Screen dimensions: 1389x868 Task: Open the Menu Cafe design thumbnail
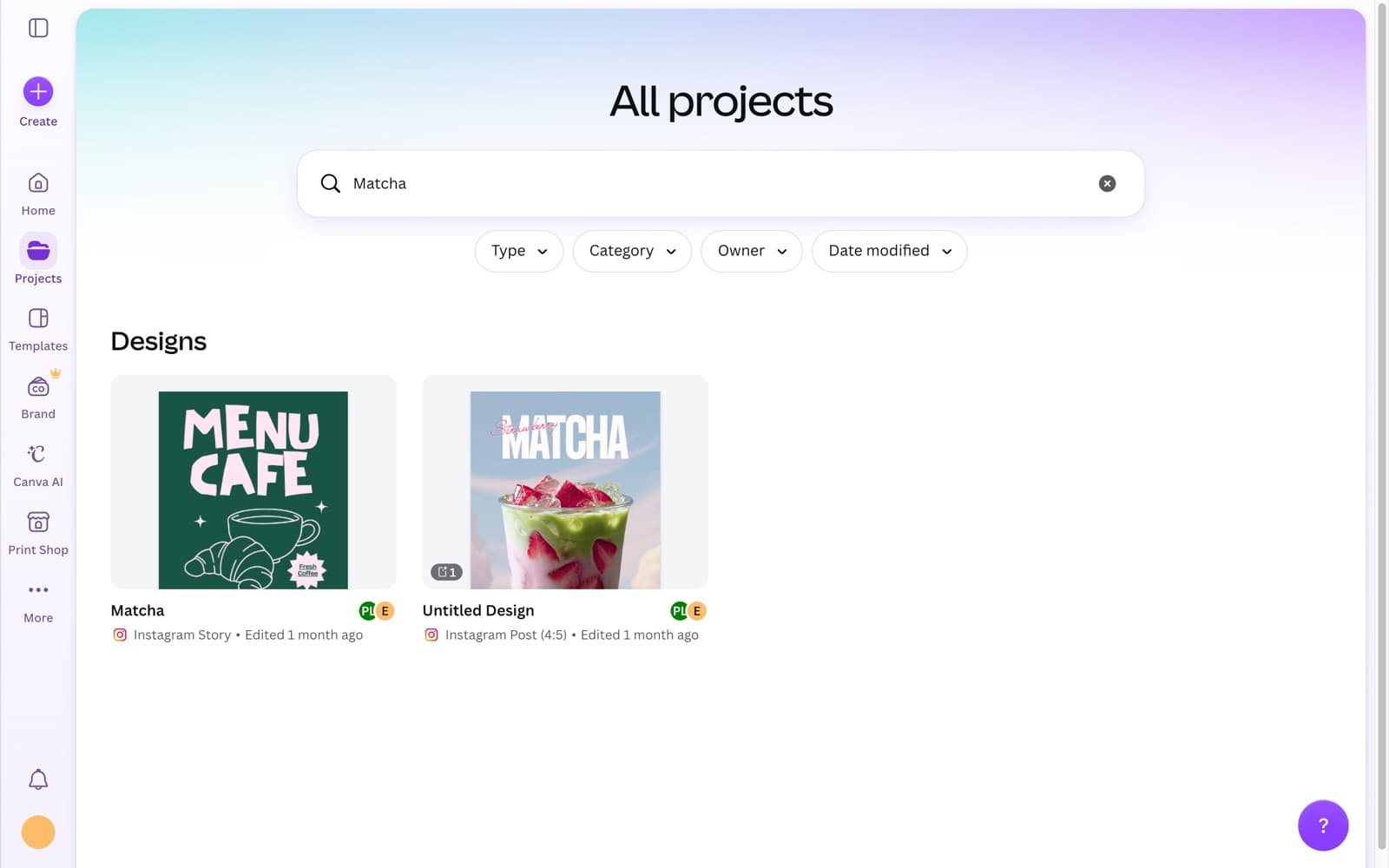253,482
